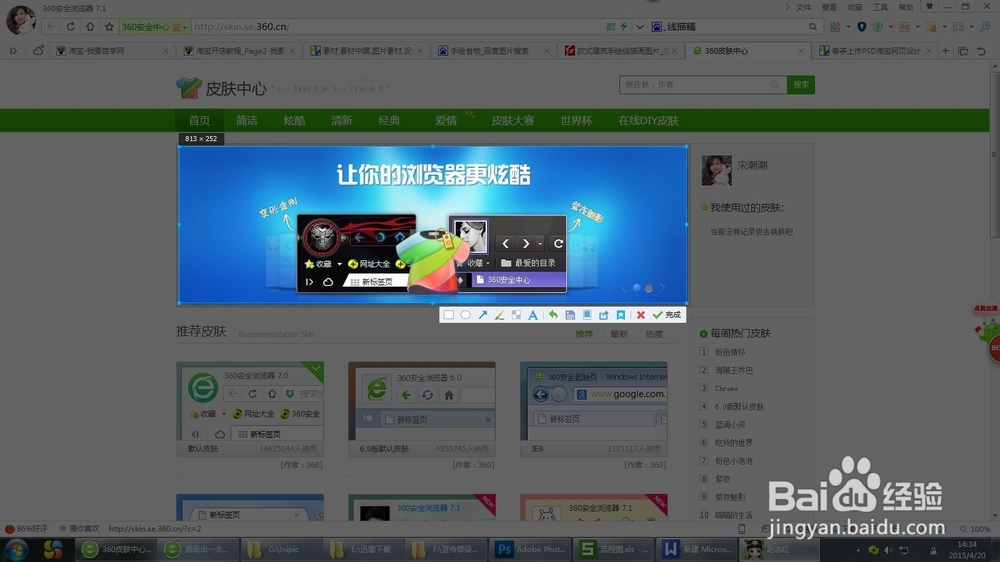Share the screenshot selection
Viewport: 1000px width, 562px height.
click(x=603, y=315)
